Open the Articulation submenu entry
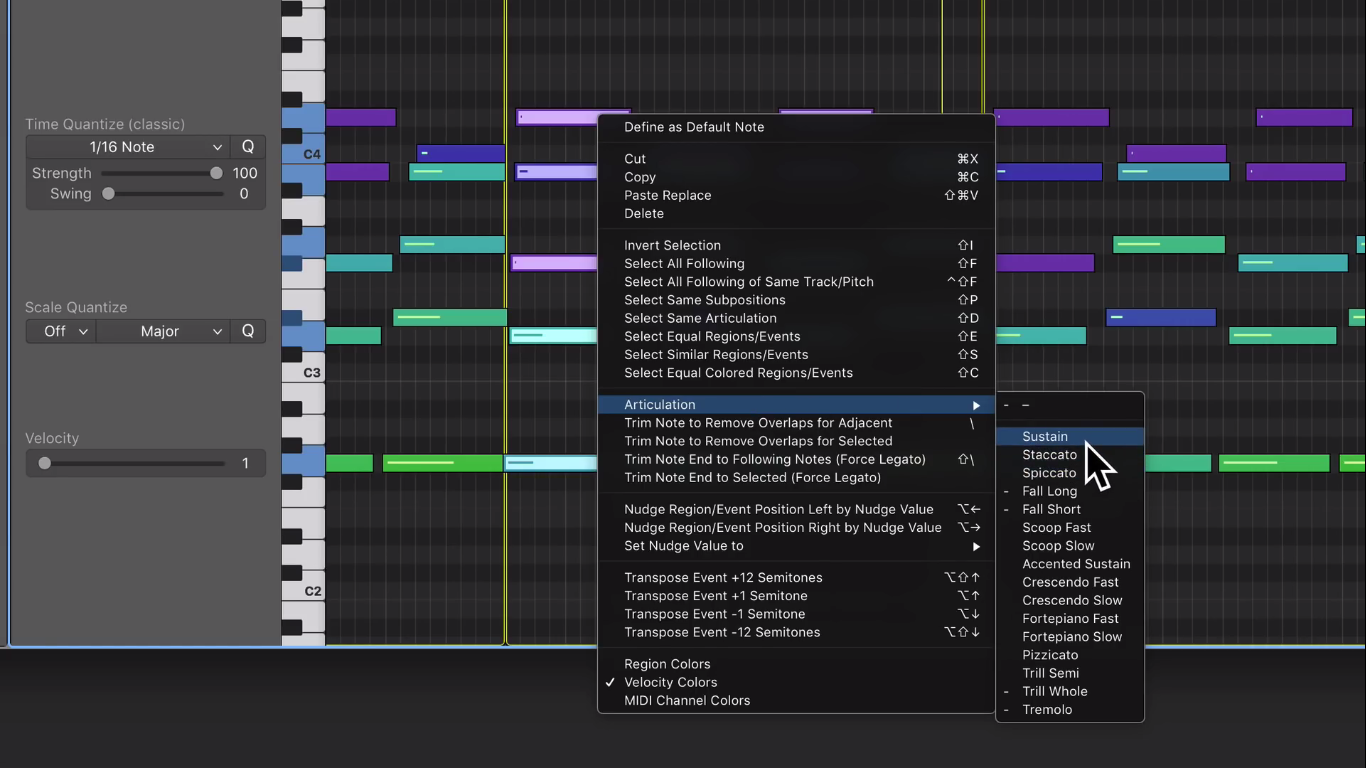The image size is (1366, 768). tap(796, 405)
